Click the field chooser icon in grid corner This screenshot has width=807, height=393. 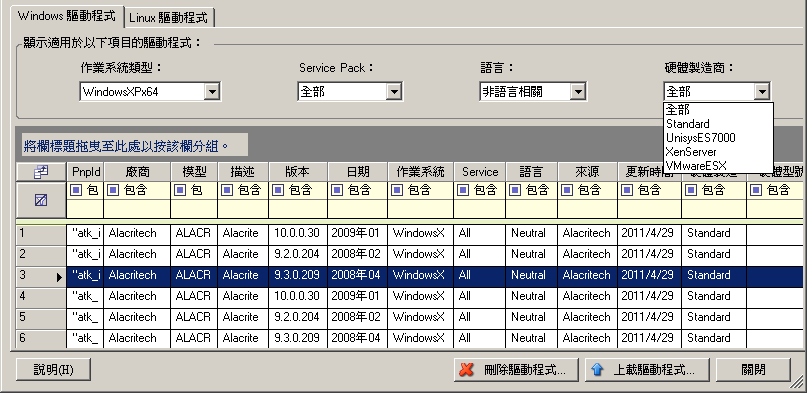41,172
